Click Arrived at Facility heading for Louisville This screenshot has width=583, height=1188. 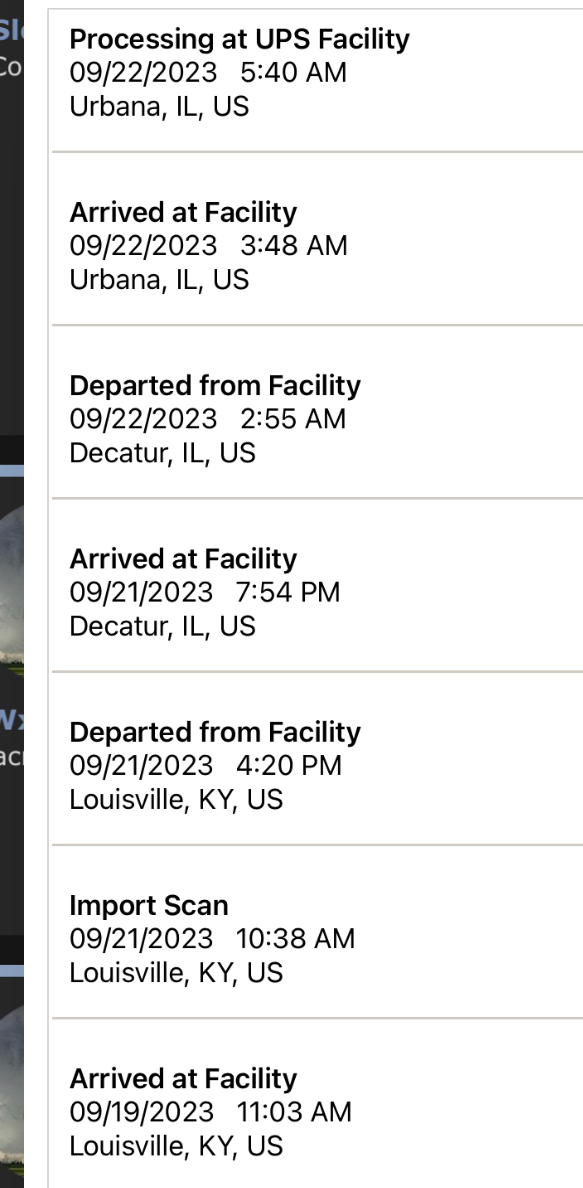point(183,1079)
